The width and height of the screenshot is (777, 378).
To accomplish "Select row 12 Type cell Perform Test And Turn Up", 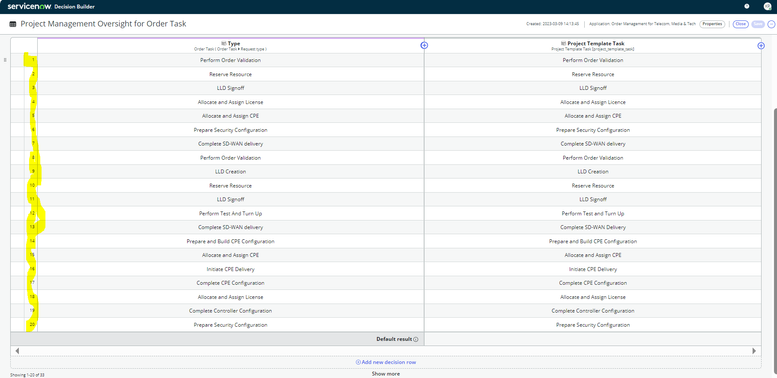I will point(230,214).
